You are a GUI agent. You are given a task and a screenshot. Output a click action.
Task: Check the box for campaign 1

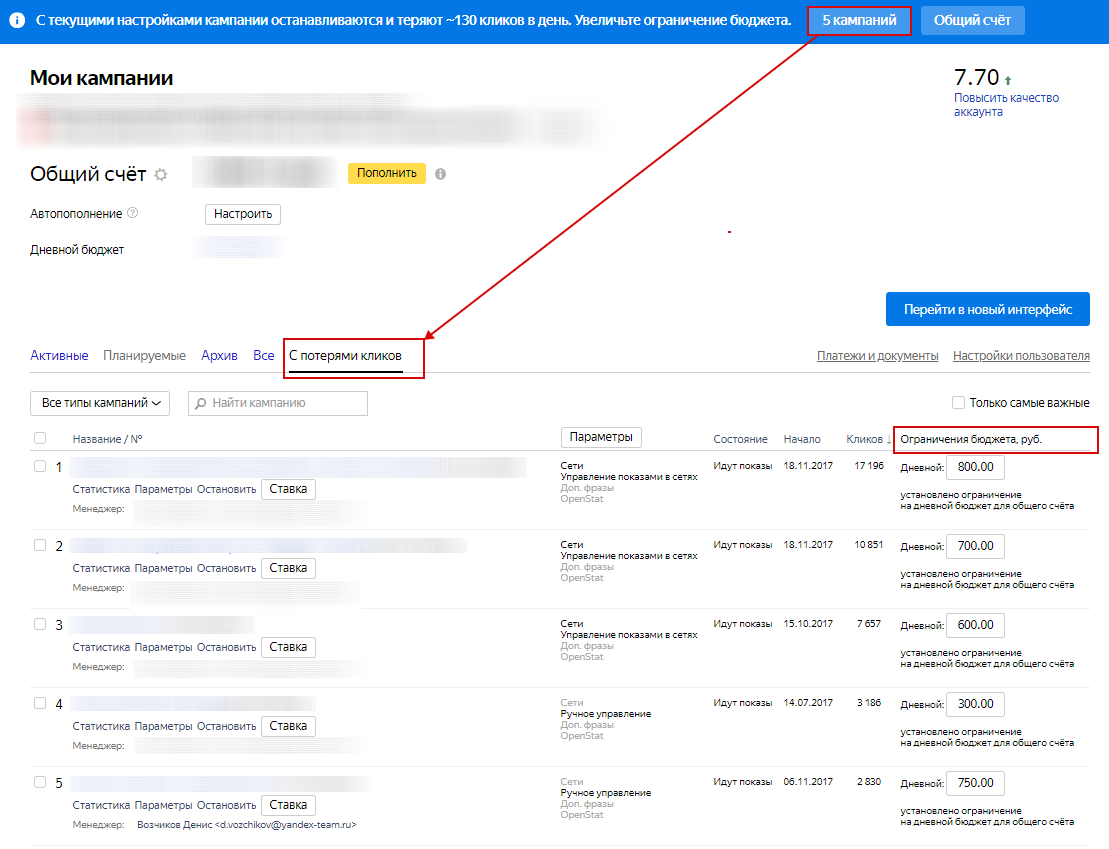tap(40, 466)
